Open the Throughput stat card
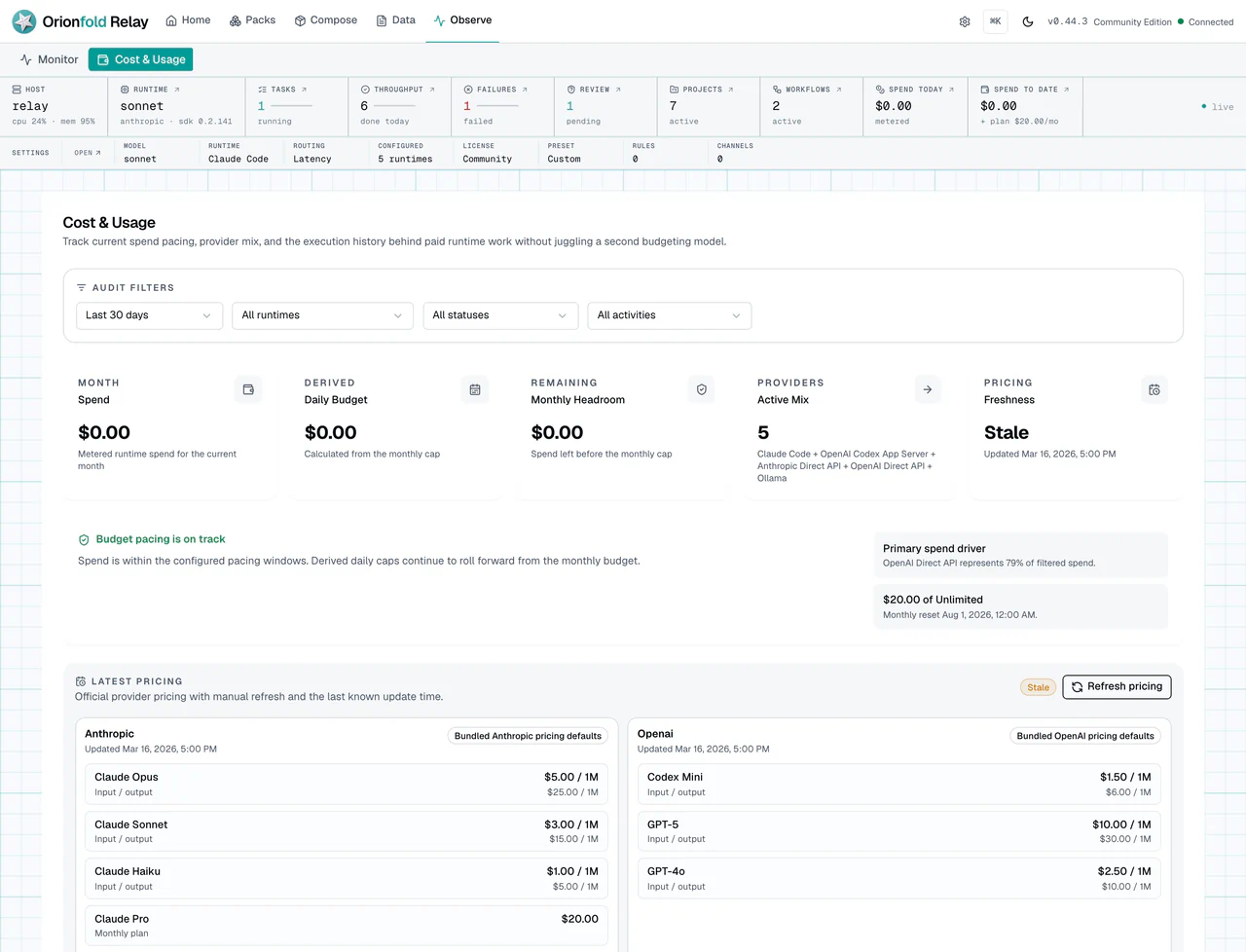 point(399,106)
